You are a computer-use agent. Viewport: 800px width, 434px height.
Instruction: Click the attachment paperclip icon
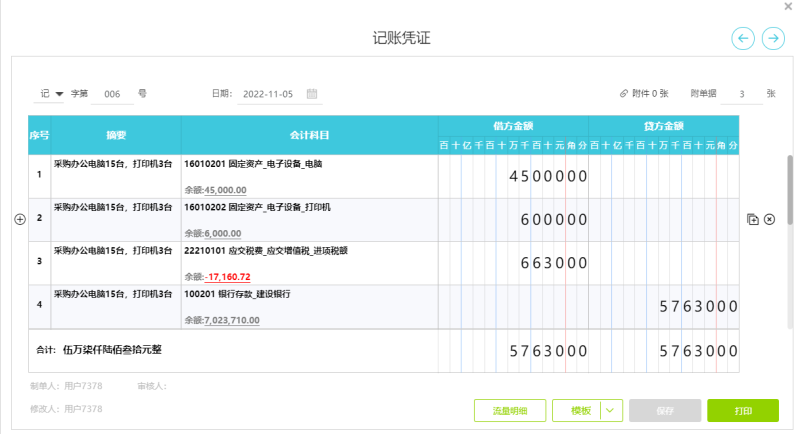tap(624, 94)
